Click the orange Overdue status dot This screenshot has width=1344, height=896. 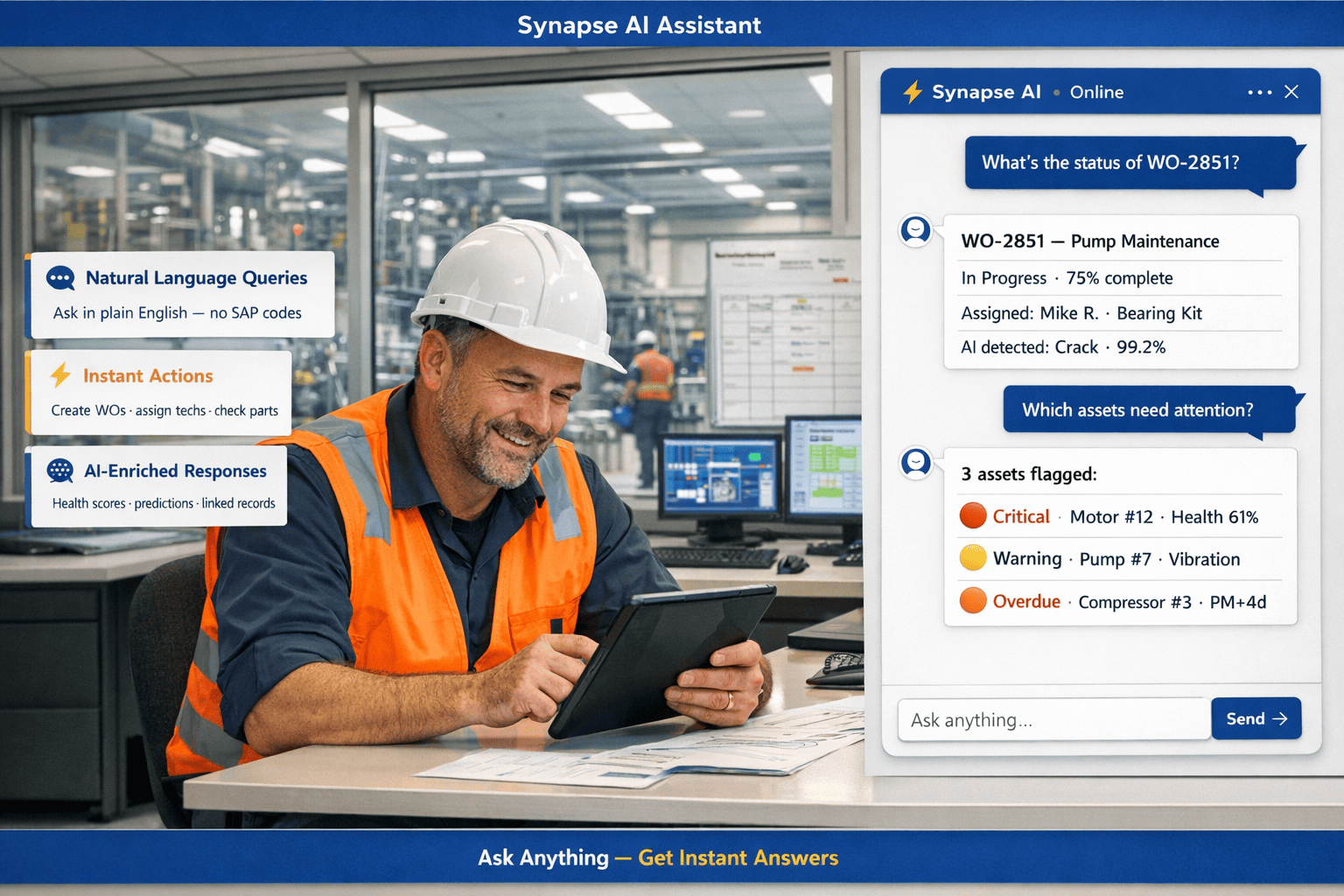[x=972, y=601]
